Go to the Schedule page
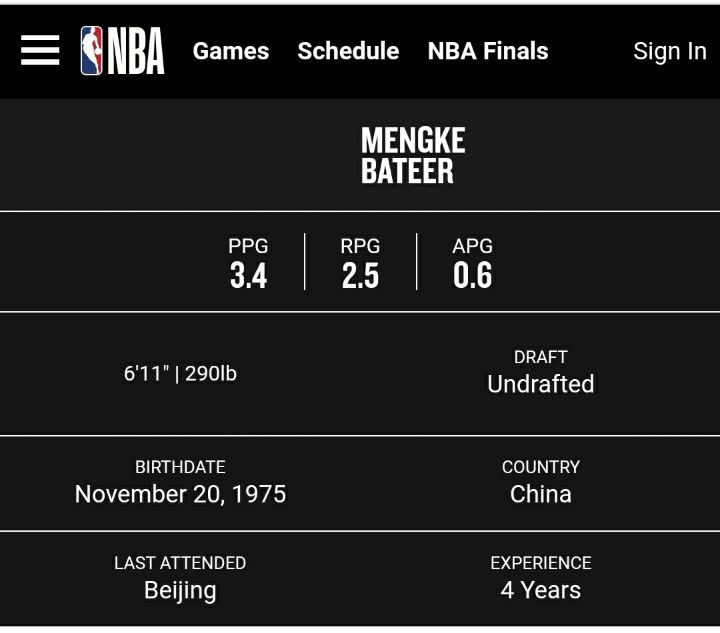The image size is (720, 633). pyautogui.click(x=348, y=51)
